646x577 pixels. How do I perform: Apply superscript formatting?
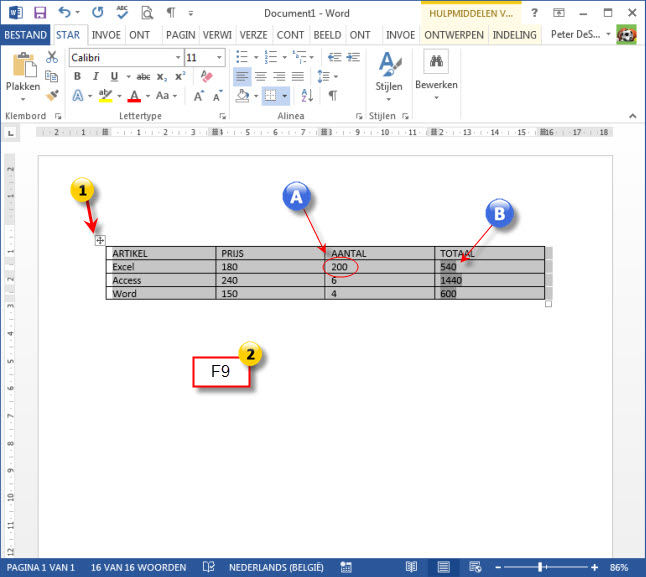tap(180, 76)
